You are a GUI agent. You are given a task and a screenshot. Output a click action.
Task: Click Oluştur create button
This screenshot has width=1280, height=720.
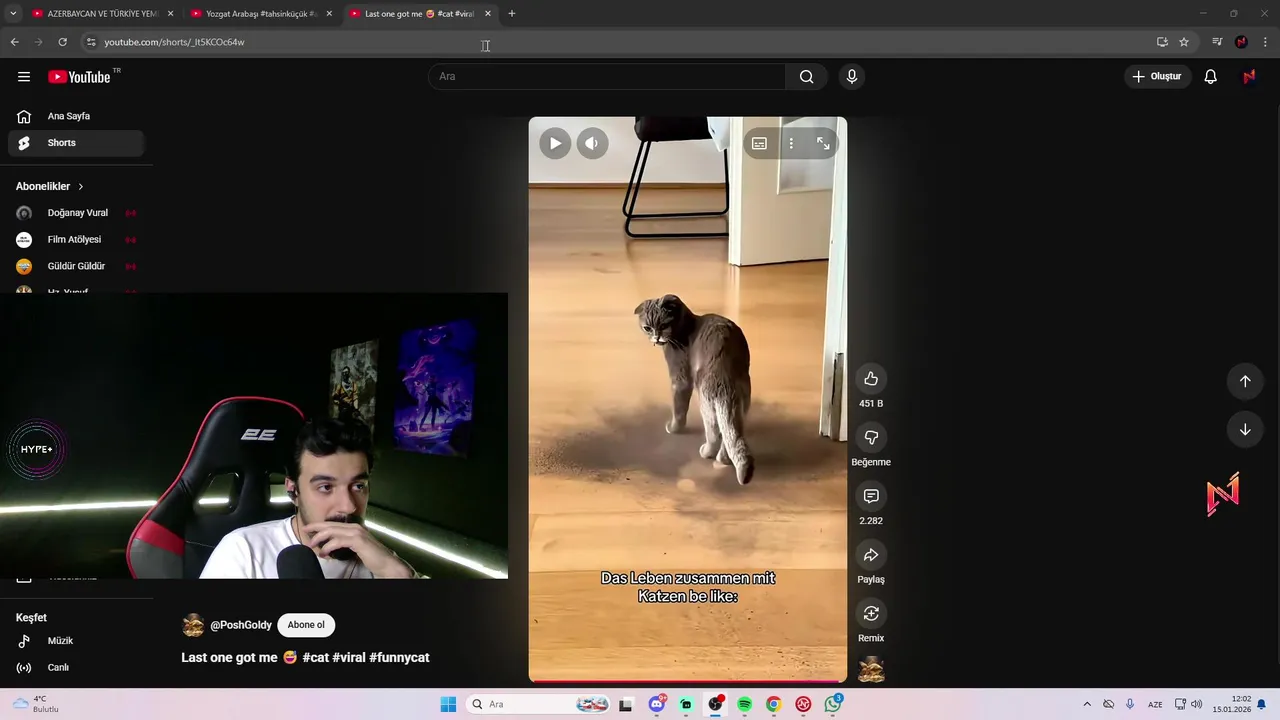1157,77
